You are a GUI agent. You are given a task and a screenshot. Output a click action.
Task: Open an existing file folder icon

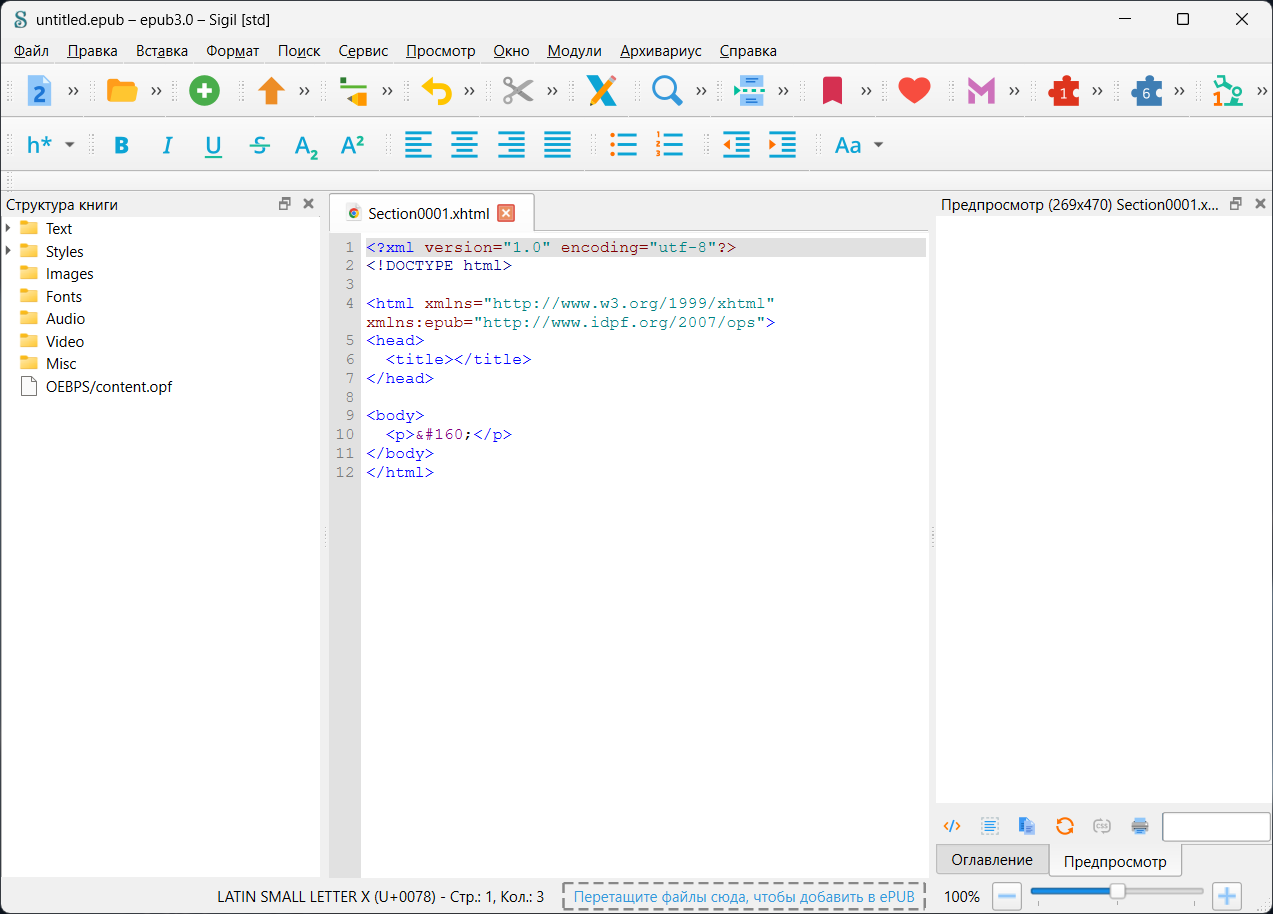tap(122, 91)
